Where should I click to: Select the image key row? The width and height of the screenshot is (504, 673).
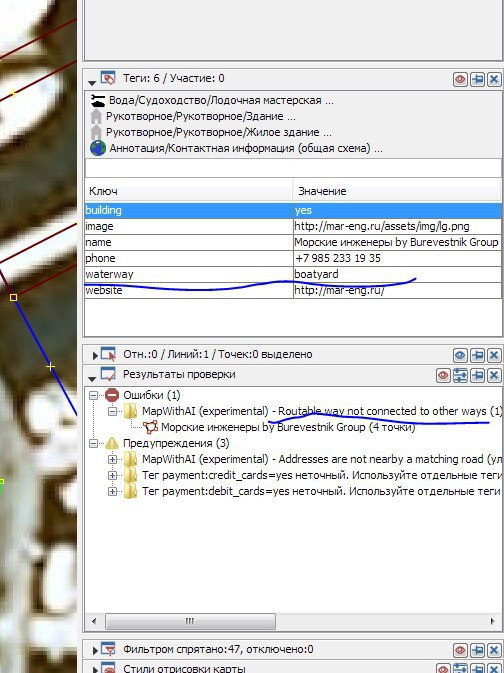pyautogui.click(x=188, y=226)
